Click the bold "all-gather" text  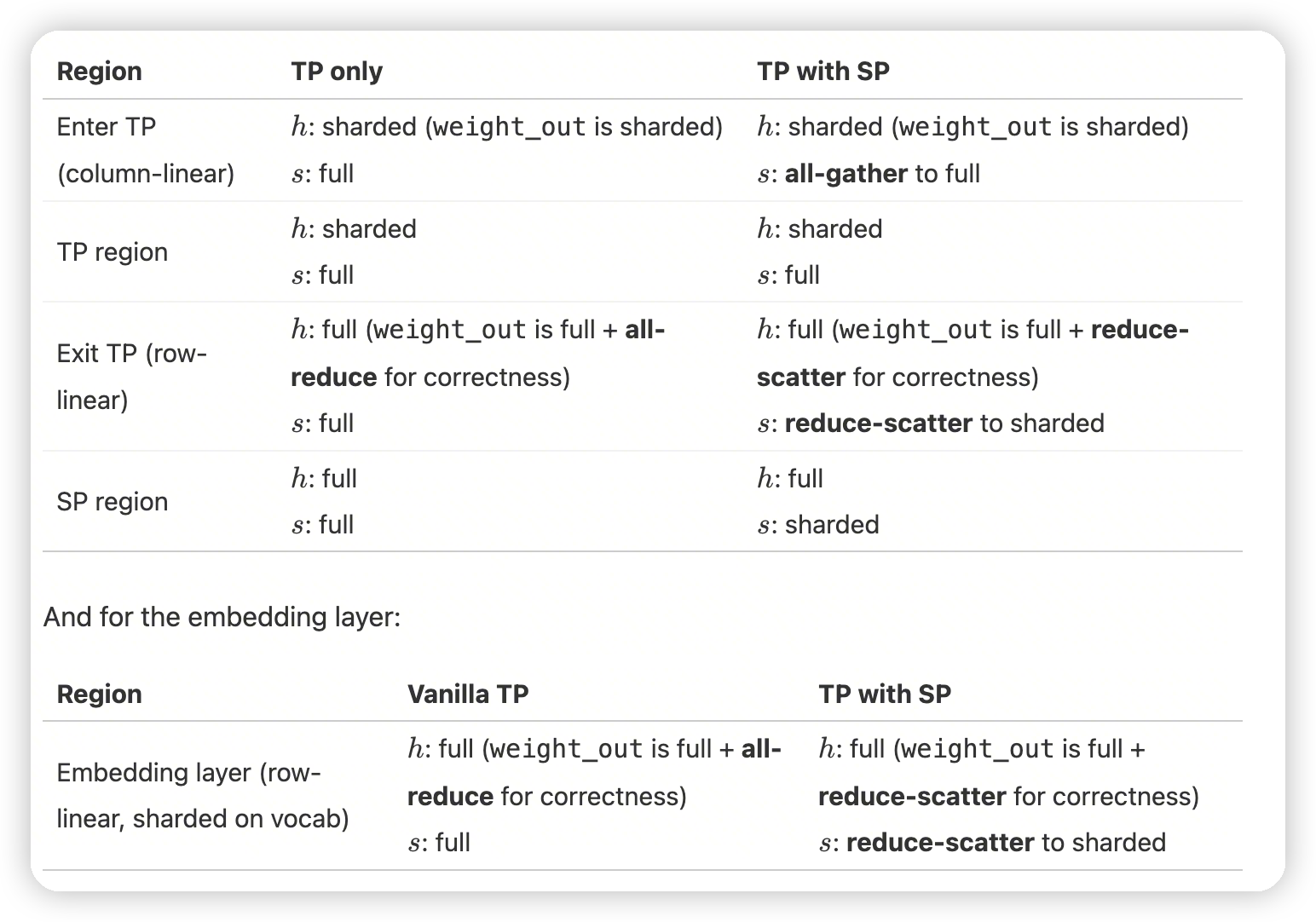tap(846, 173)
